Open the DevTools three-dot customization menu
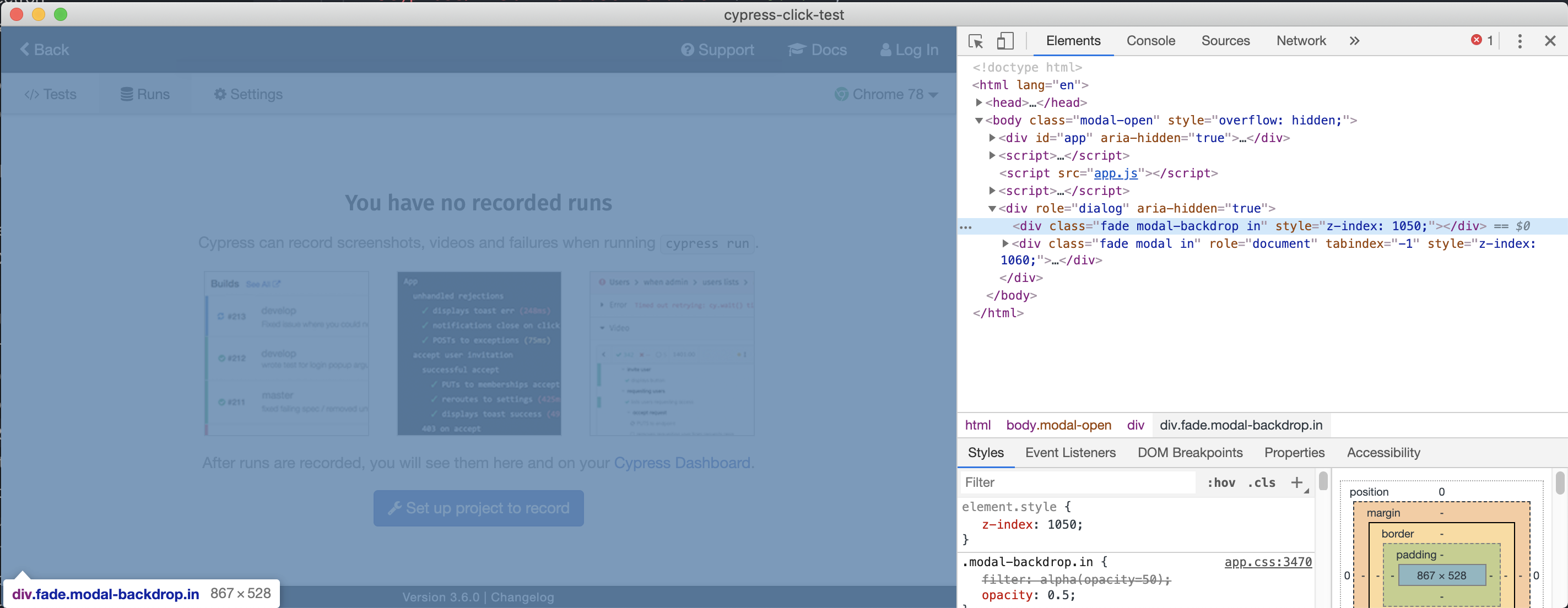This screenshot has width=1568, height=608. [x=1520, y=41]
